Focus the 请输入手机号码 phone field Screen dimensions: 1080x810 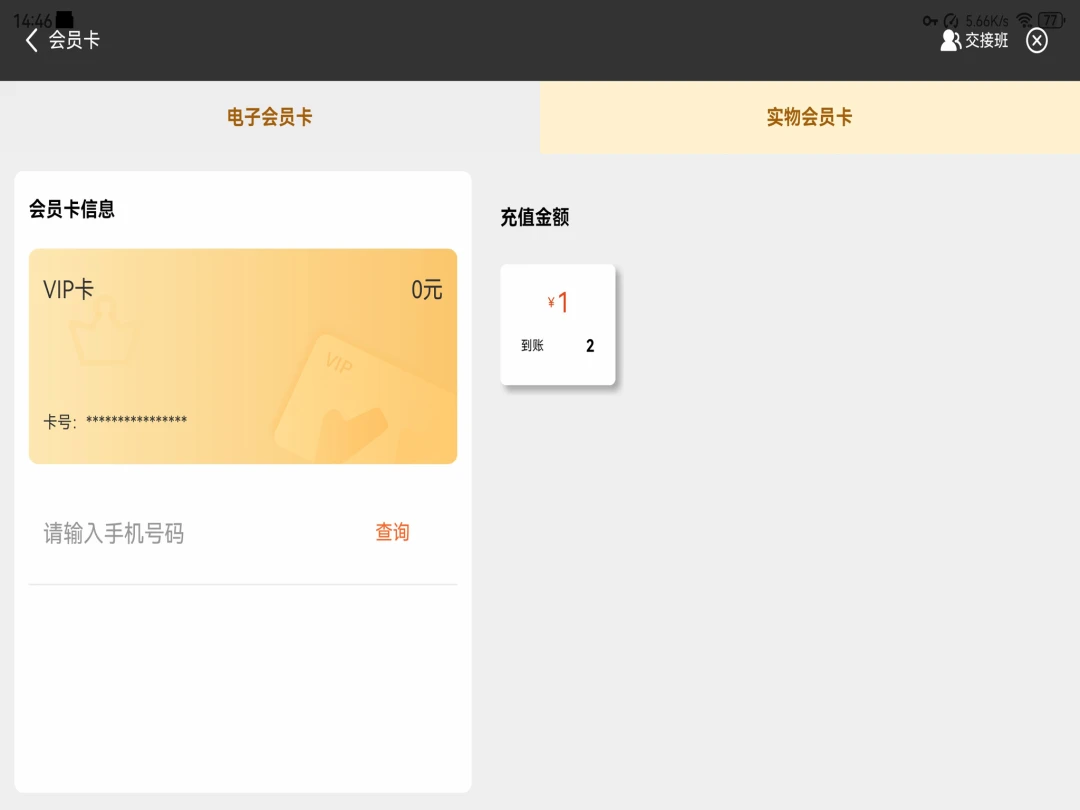pos(200,532)
